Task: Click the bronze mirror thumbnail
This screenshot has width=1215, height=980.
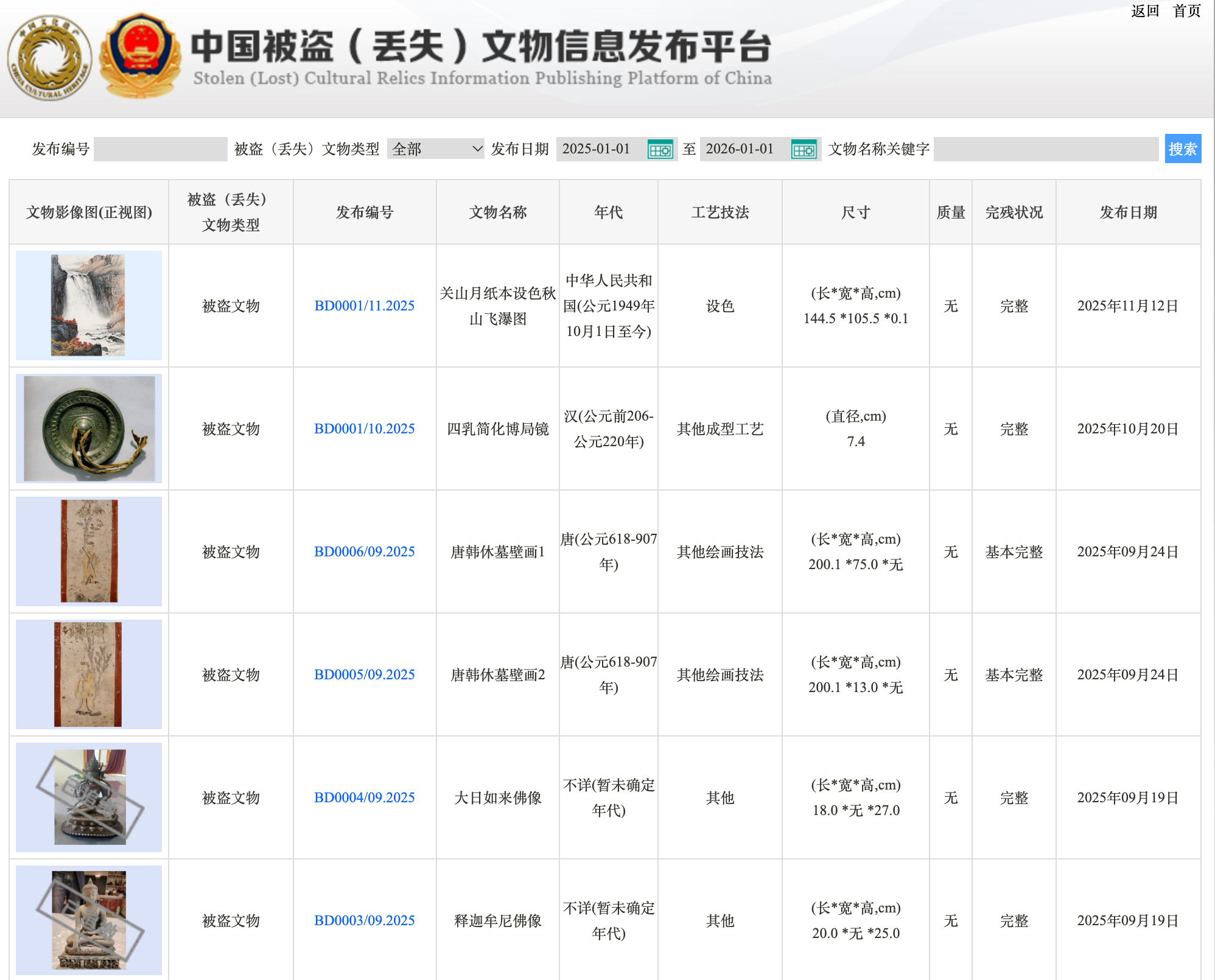Action: tap(89, 429)
